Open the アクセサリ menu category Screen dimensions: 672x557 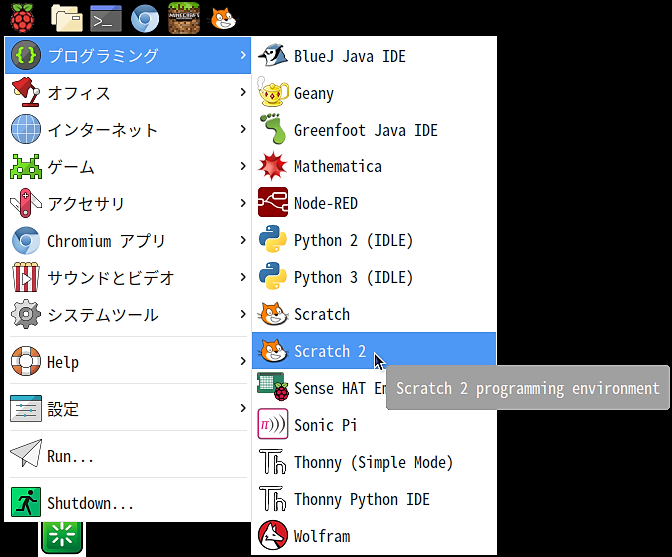(128, 203)
